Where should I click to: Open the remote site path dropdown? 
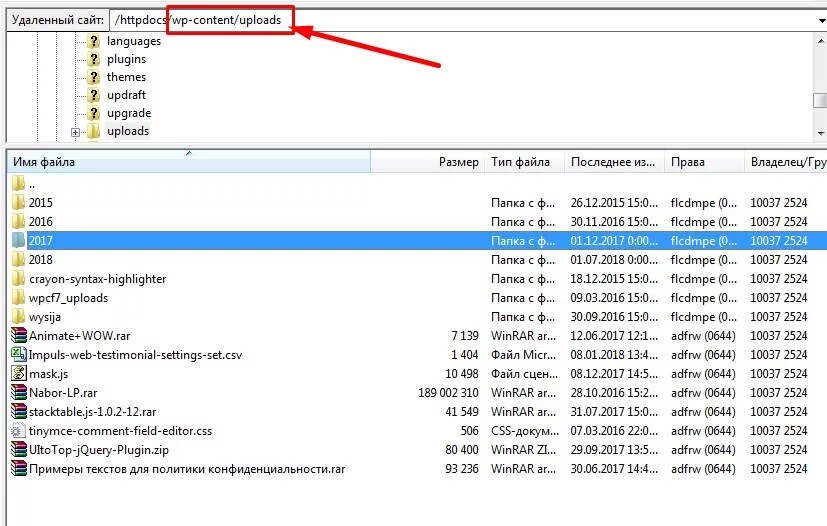pos(821,21)
